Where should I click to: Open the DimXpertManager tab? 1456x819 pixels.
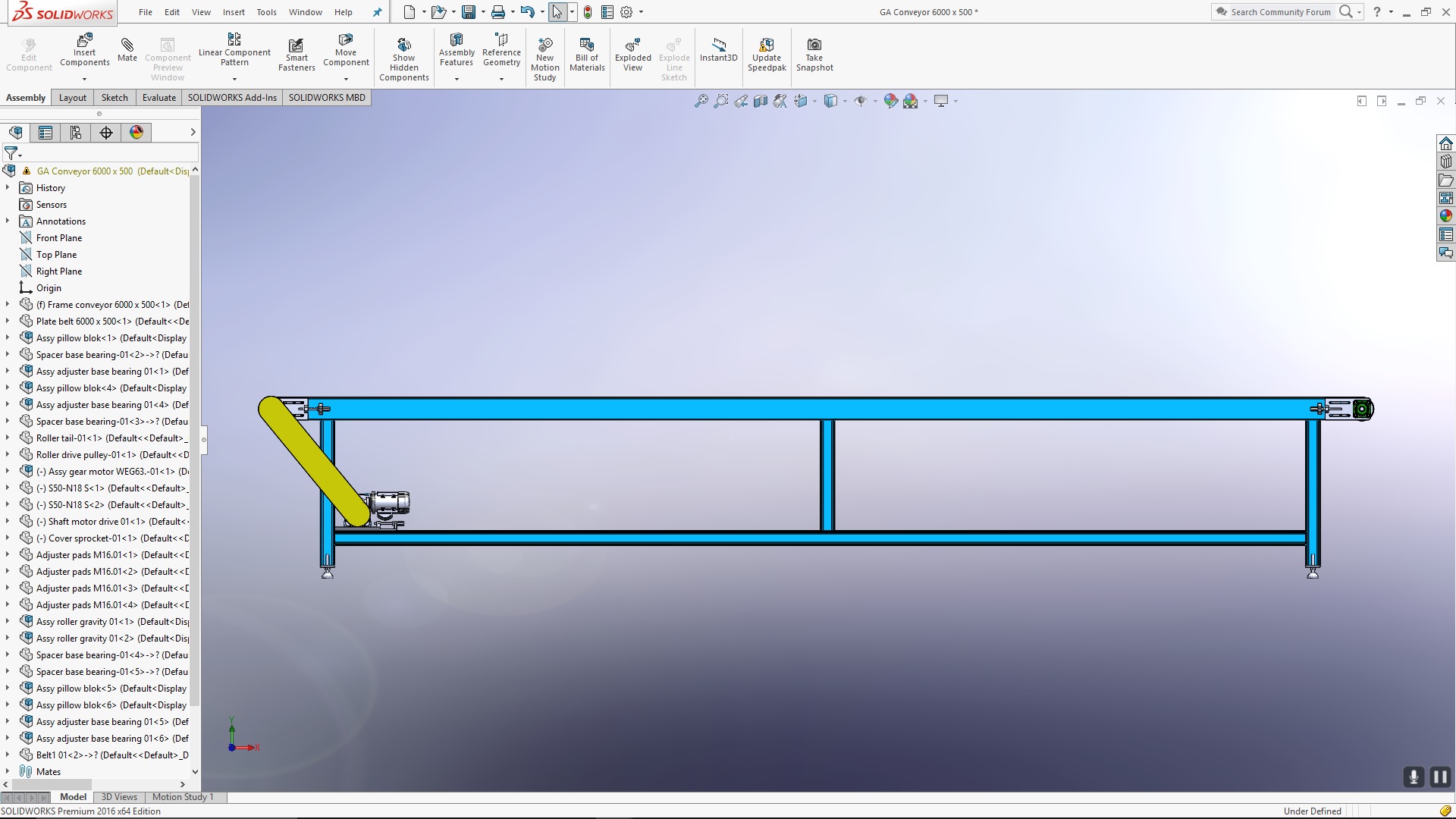click(x=106, y=133)
